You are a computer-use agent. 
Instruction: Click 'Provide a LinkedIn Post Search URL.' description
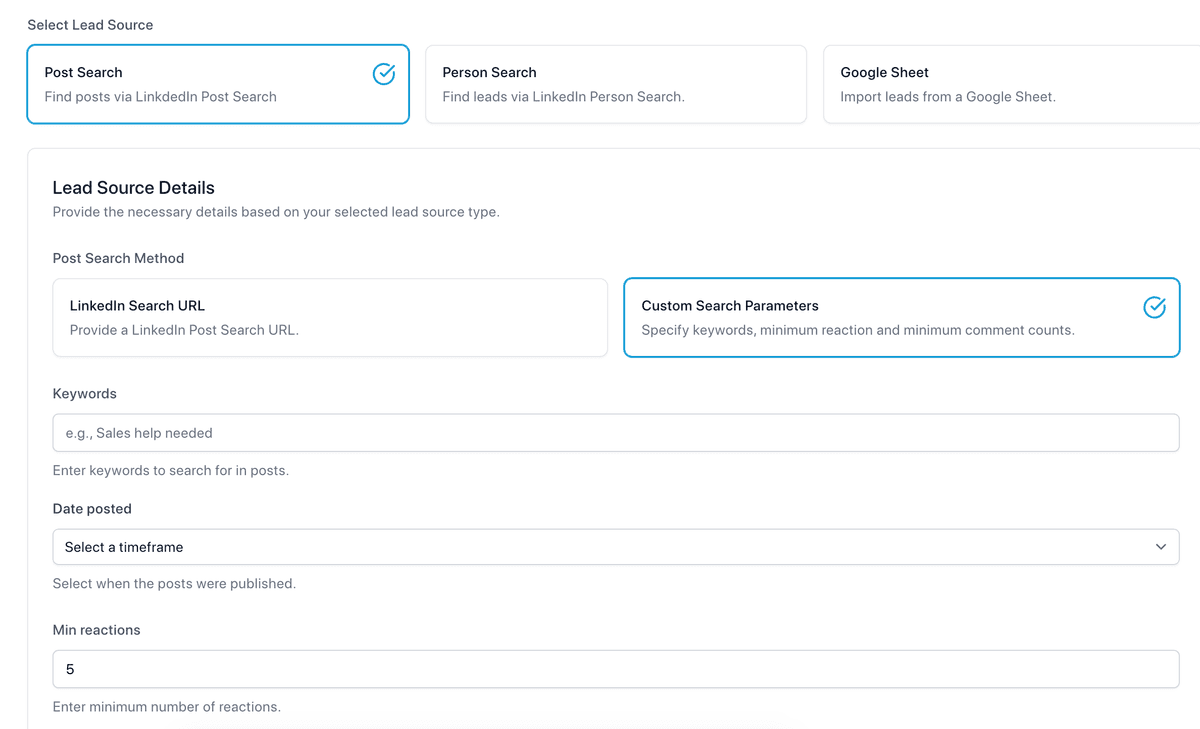(x=184, y=330)
